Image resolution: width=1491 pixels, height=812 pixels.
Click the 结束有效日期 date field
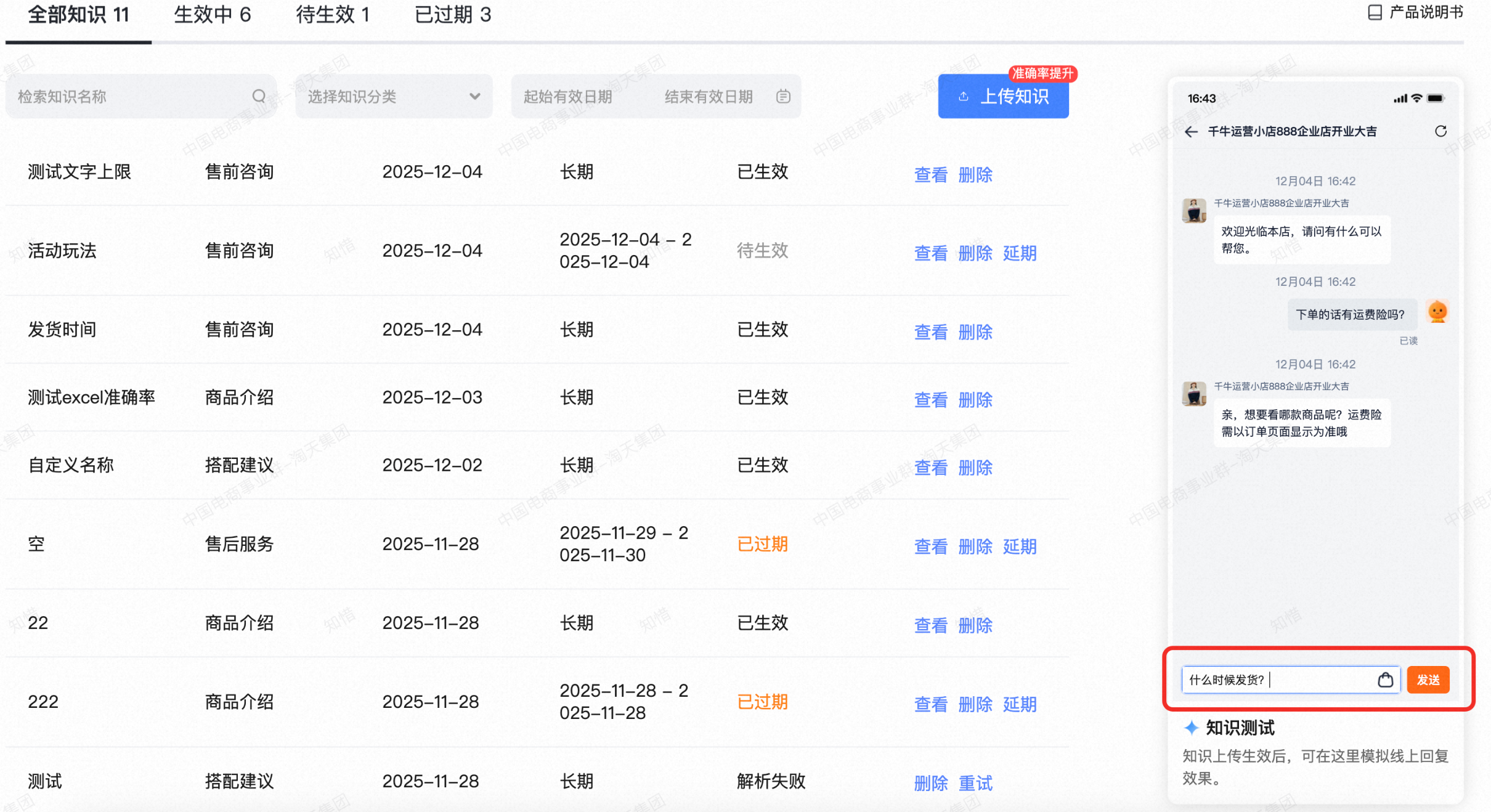coord(709,97)
